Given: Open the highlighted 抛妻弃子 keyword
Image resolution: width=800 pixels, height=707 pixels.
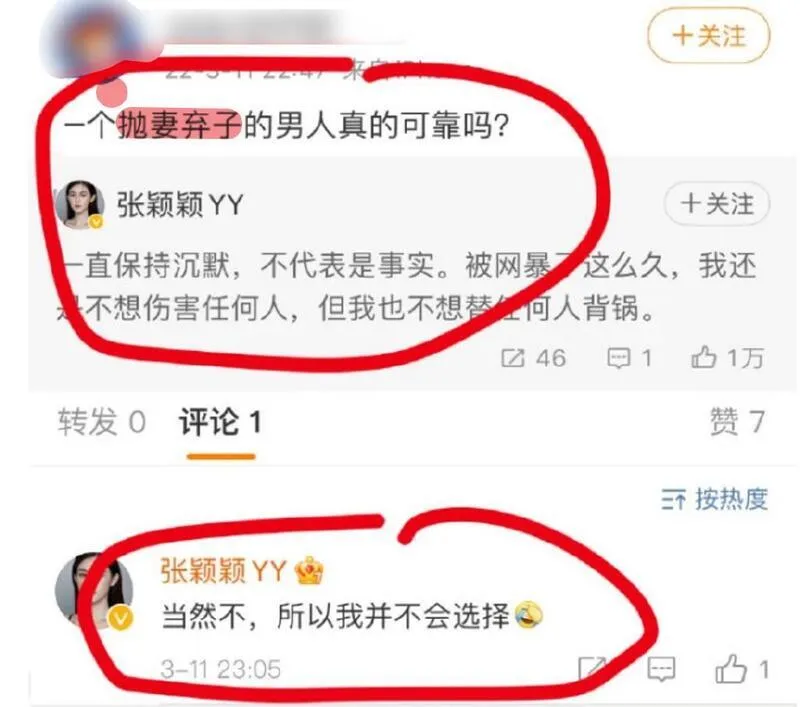Looking at the screenshot, I should [x=179, y=125].
